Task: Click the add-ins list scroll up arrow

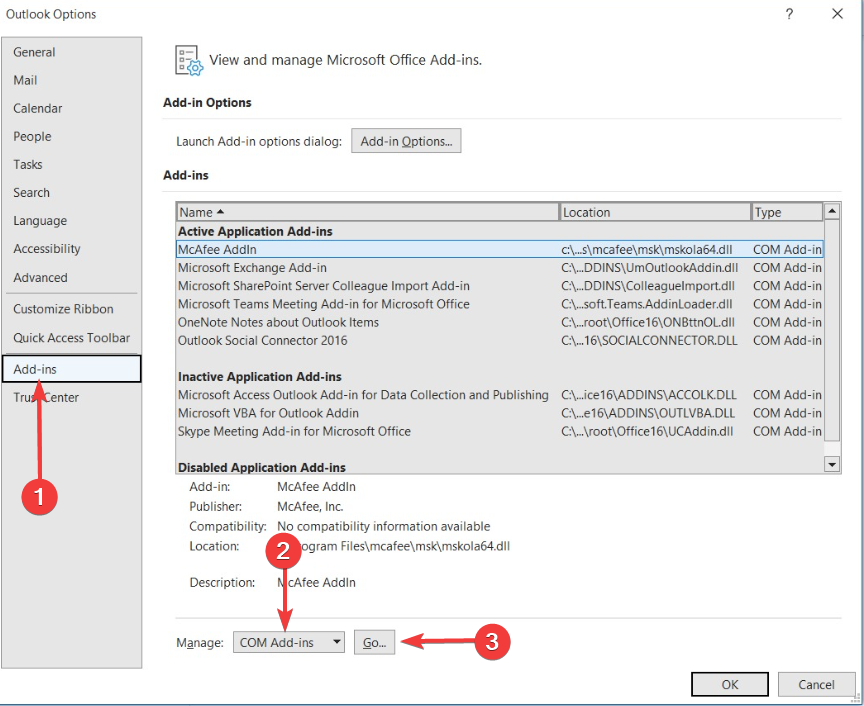Action: point(831,211)
